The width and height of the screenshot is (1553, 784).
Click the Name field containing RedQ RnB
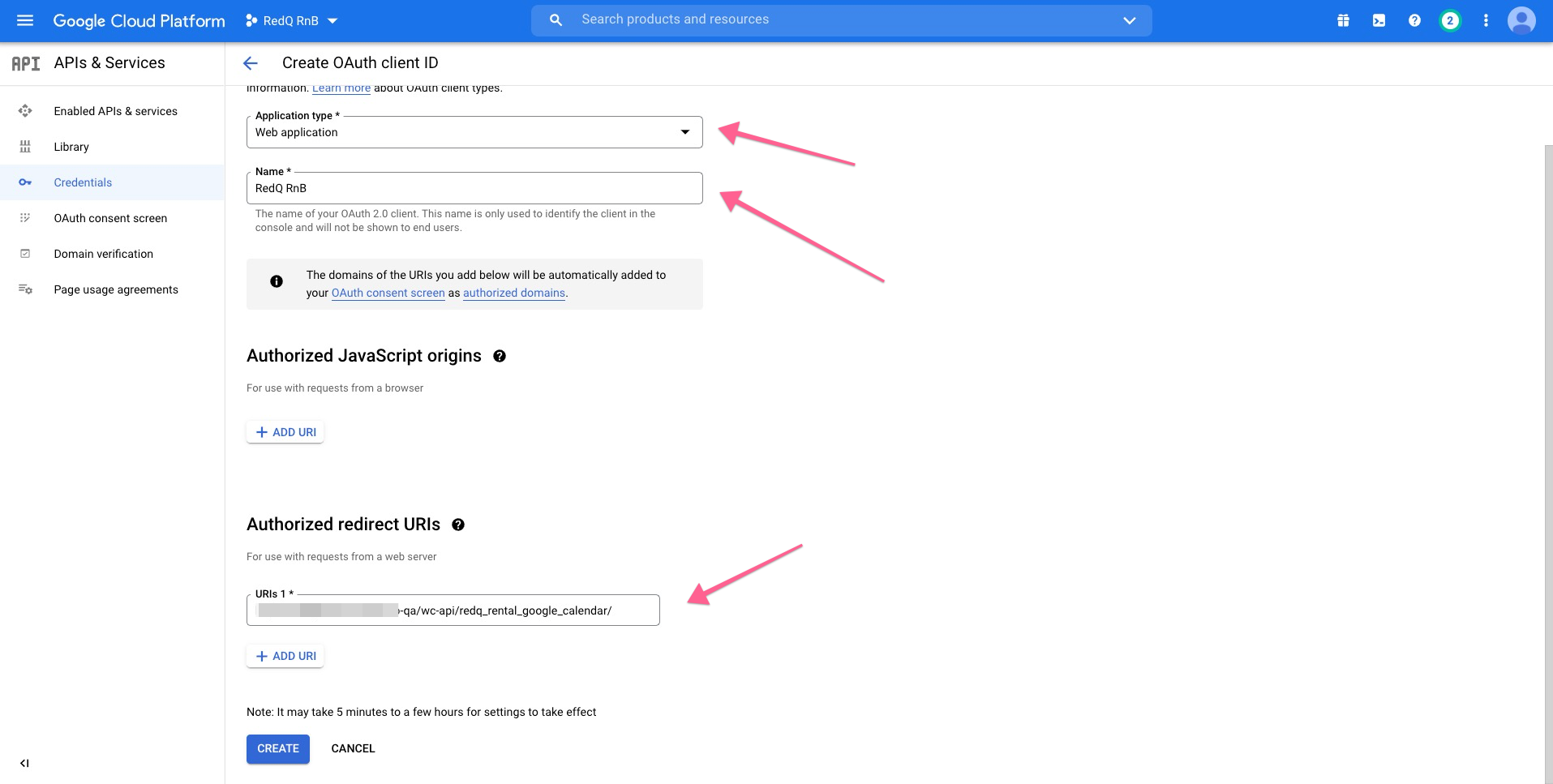[x=474, y=188]
